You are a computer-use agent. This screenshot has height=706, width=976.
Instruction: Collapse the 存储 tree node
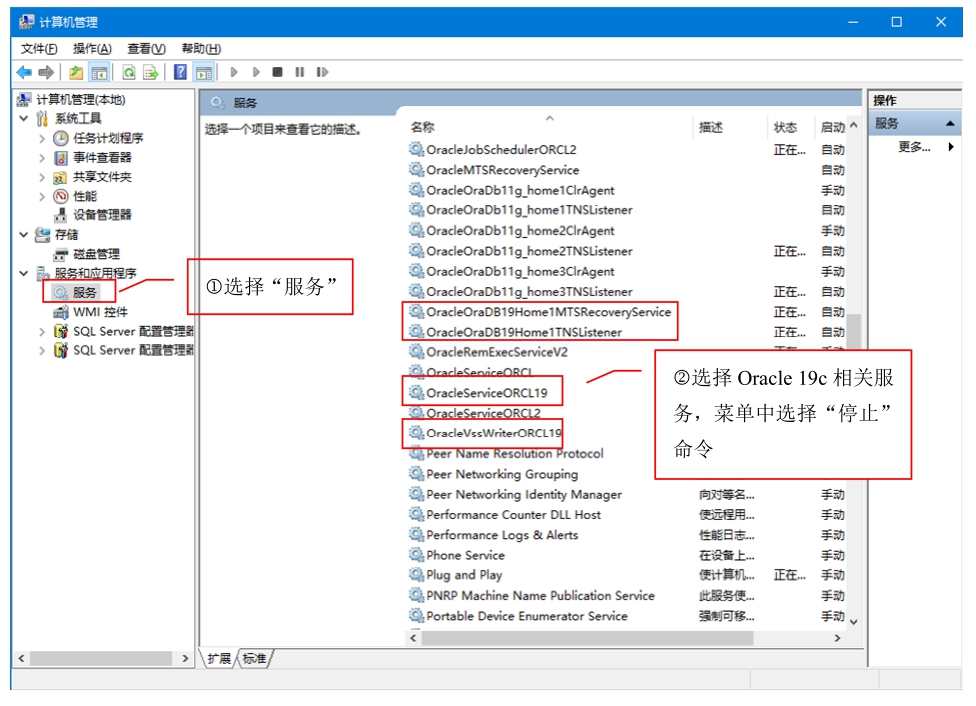[24, 235]
